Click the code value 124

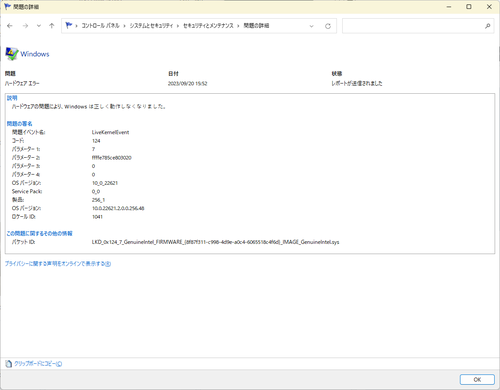pyautogui.click(x=96, y=141)
